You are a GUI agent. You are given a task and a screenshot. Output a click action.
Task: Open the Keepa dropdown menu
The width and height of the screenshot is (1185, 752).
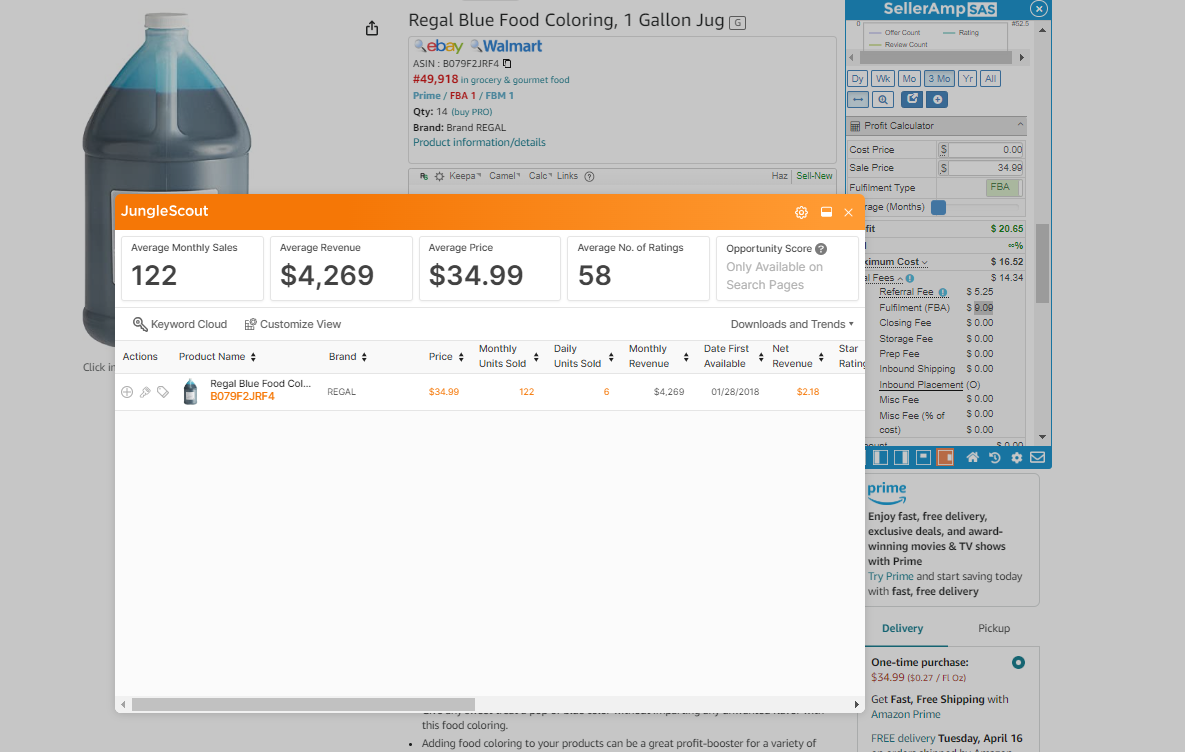[465, 176]
